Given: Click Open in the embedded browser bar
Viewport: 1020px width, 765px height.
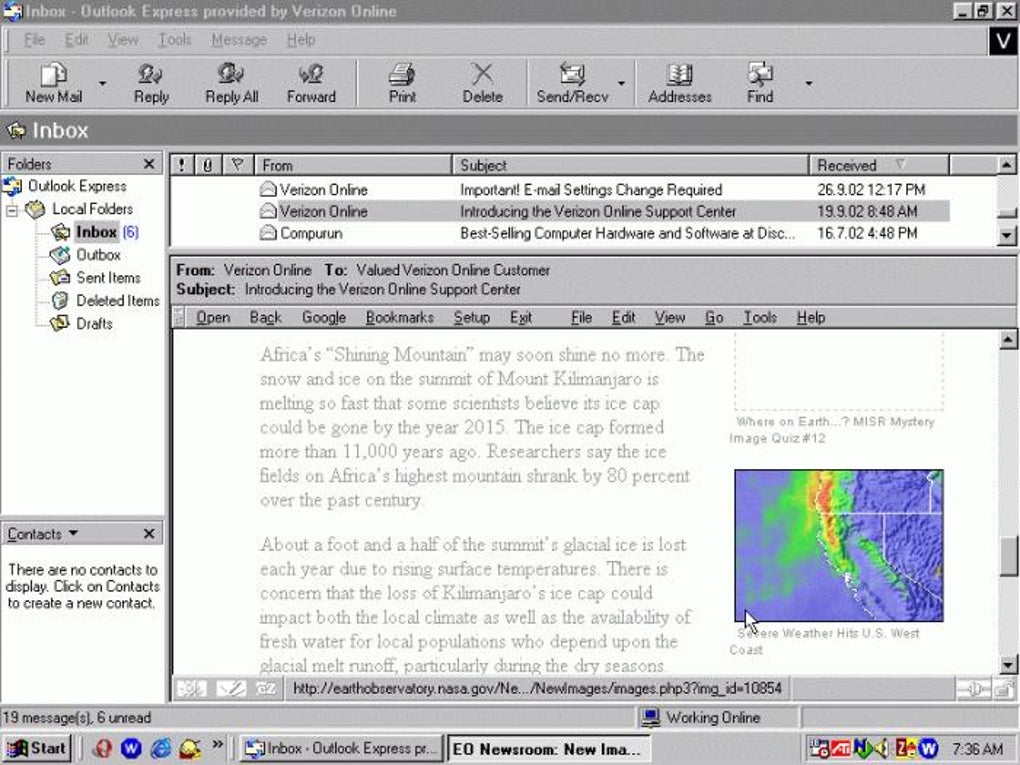Looking at the screenshot, I should pos(213,317).
